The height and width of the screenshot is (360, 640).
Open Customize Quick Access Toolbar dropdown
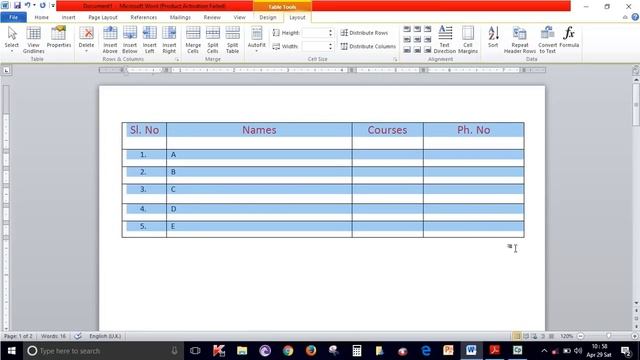click(x=53, y=5)
